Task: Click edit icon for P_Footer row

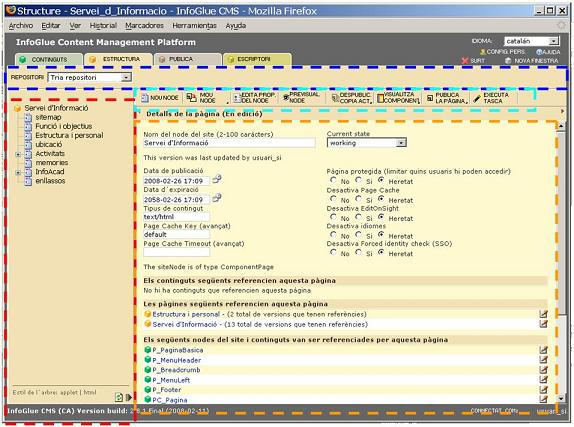Action: (543, 390)
